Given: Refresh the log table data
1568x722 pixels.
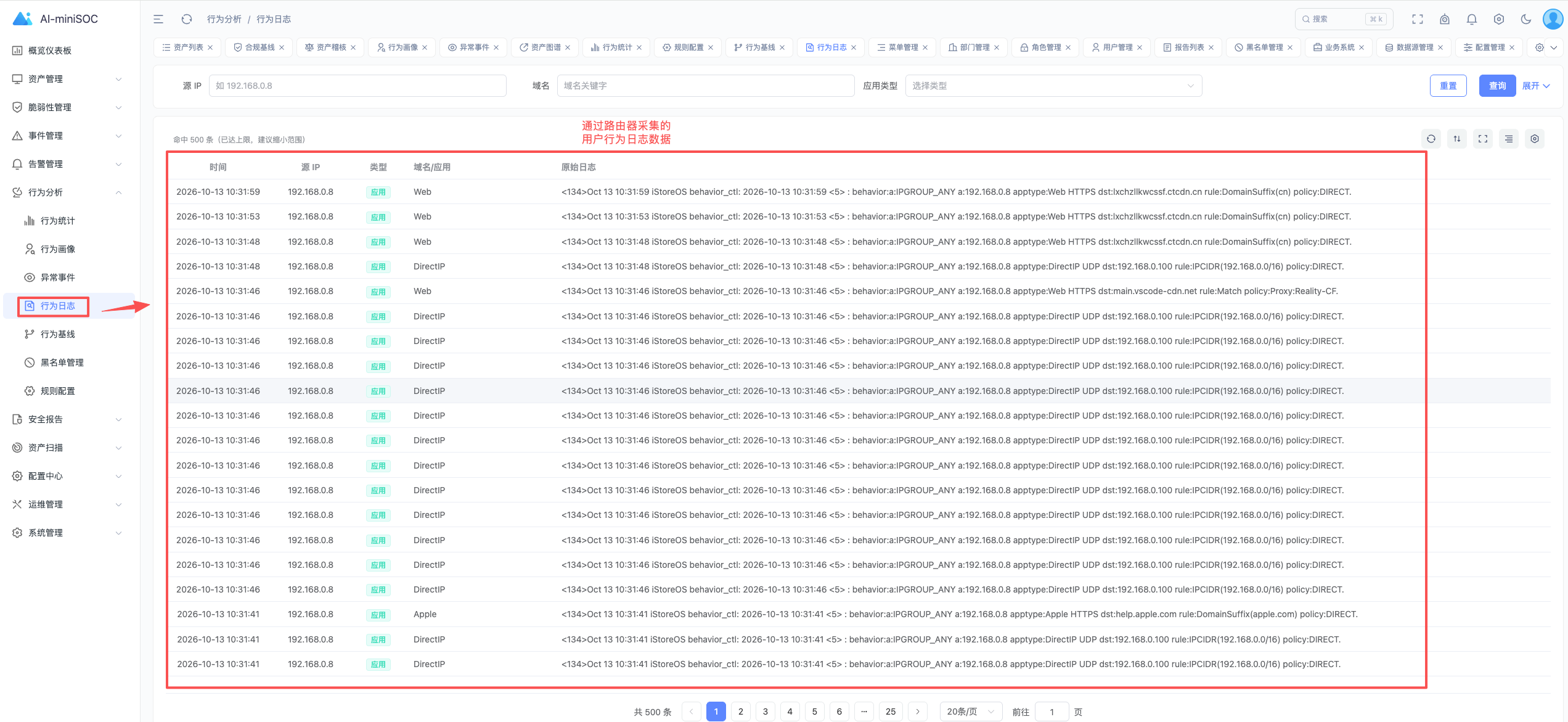Looking at the screenshot, I should pyautogui.click(x=1431, y=139).
